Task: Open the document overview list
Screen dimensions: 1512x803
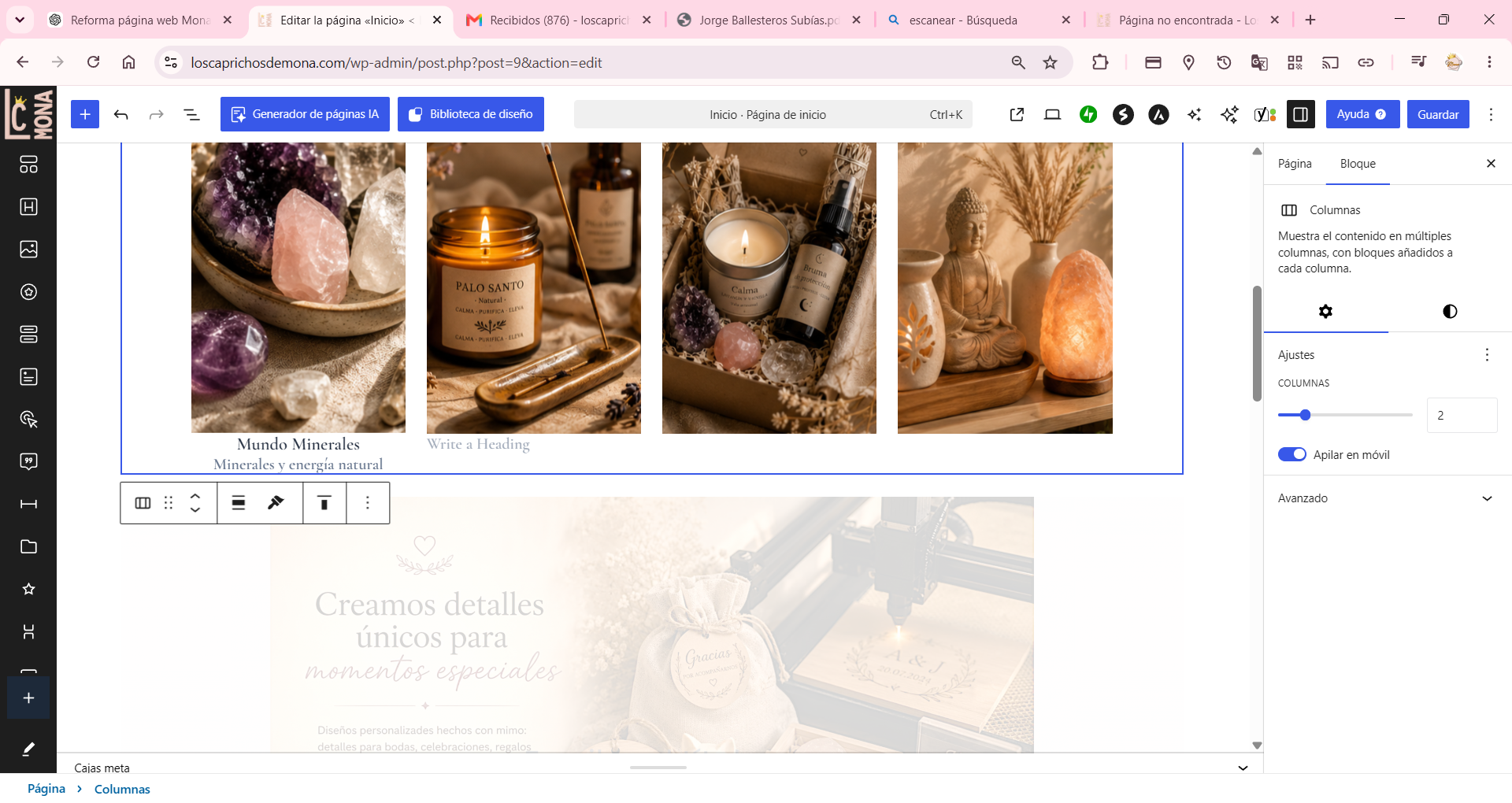Action: pyautogui.click(x=191, y=115)
